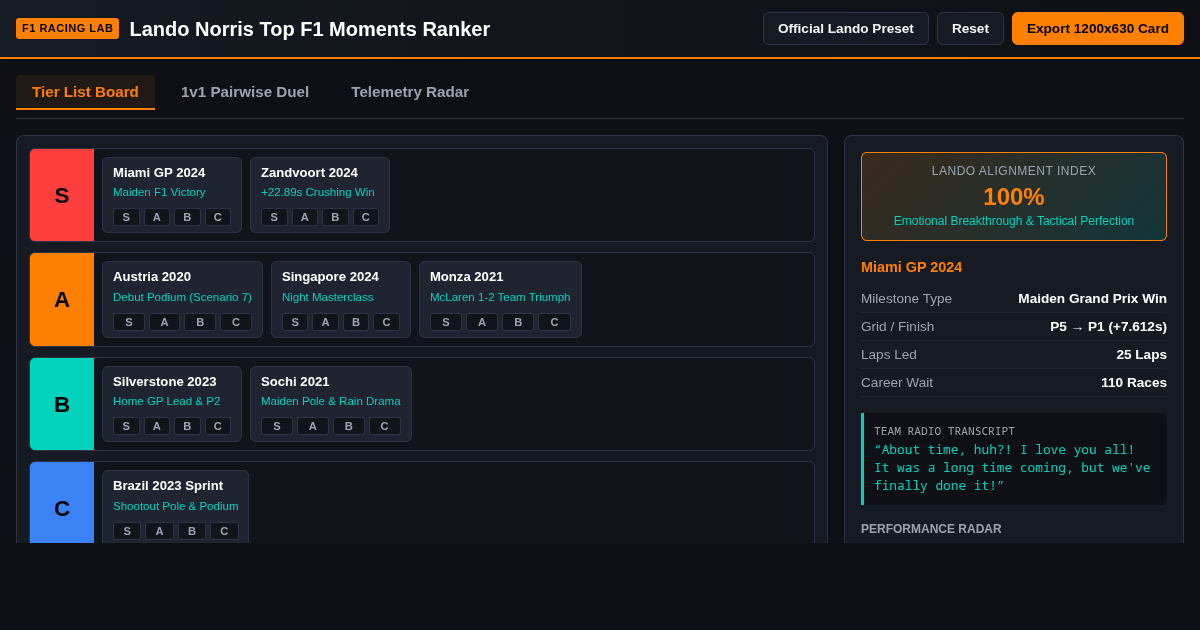The width and height of the screenshot is (1200, 630).
Task: Switch to the Tier List Board tab
Action: point(85,92)
